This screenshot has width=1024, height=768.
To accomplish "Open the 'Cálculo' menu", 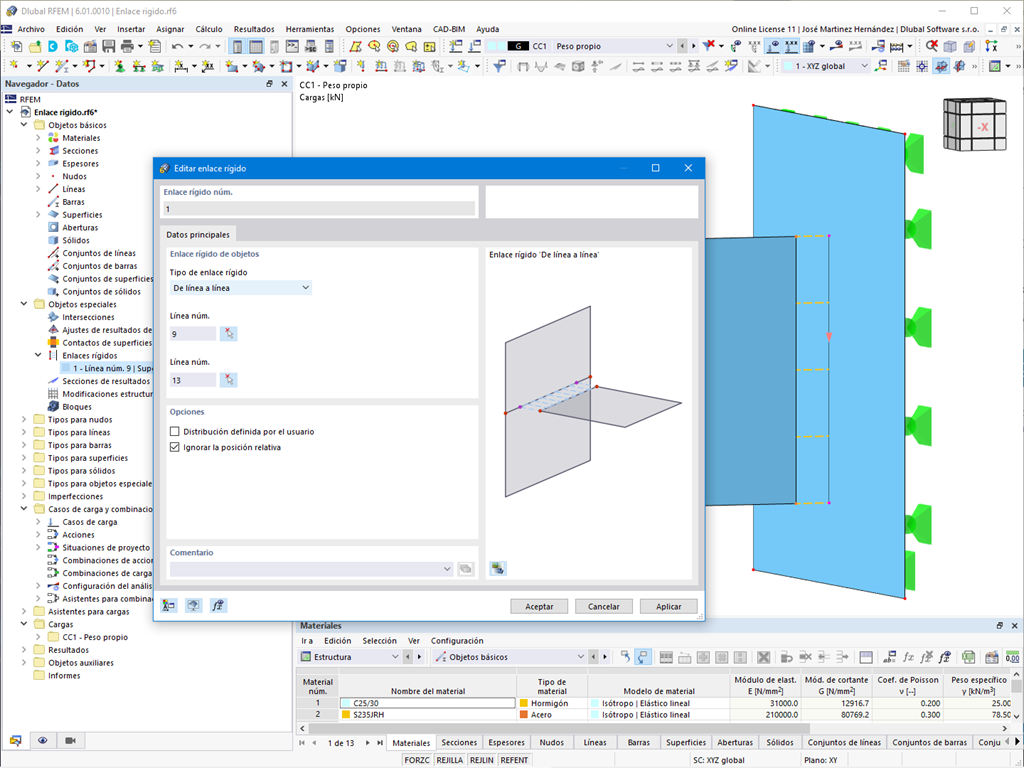I will (208, 29).
